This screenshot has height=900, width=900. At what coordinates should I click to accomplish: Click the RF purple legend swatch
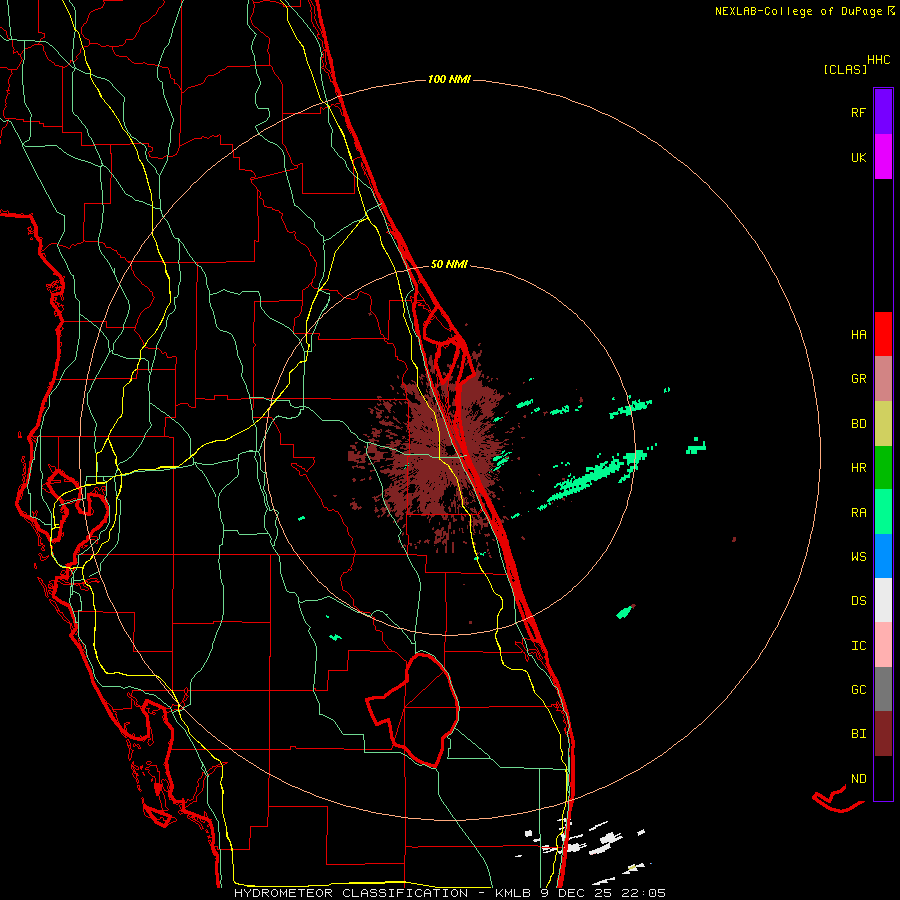tap(883, 112)
